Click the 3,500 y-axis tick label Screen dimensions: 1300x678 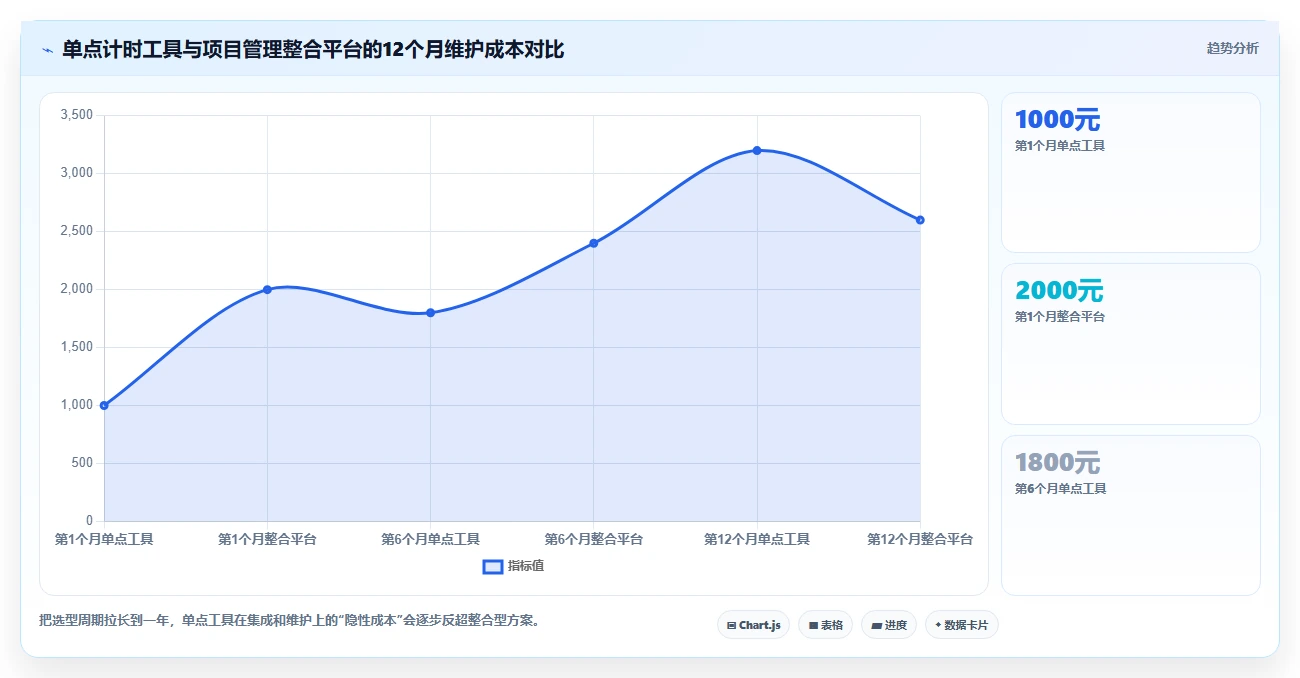coord(77,115)
